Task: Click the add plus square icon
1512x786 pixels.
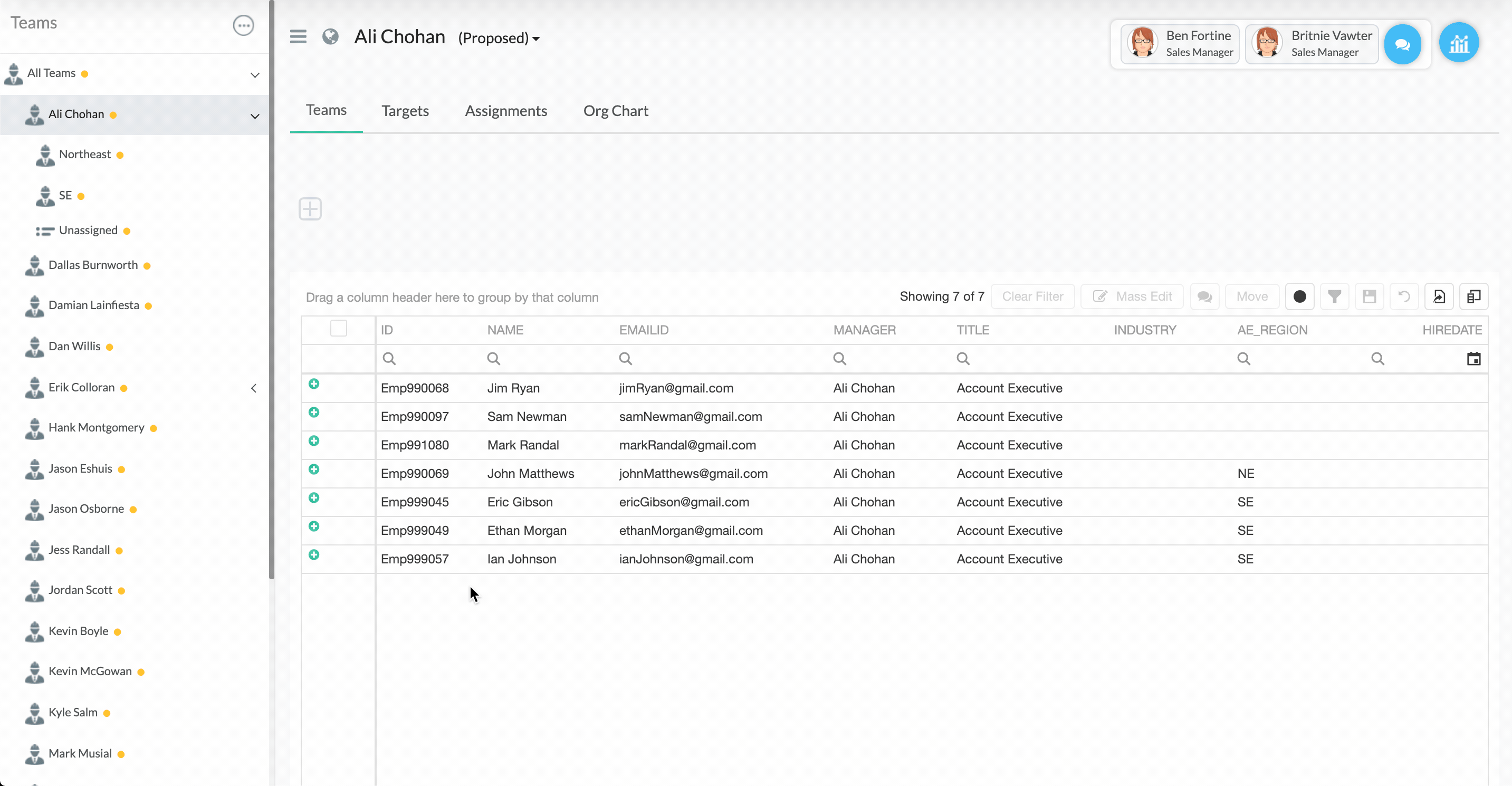Action: tap(310, 209)
